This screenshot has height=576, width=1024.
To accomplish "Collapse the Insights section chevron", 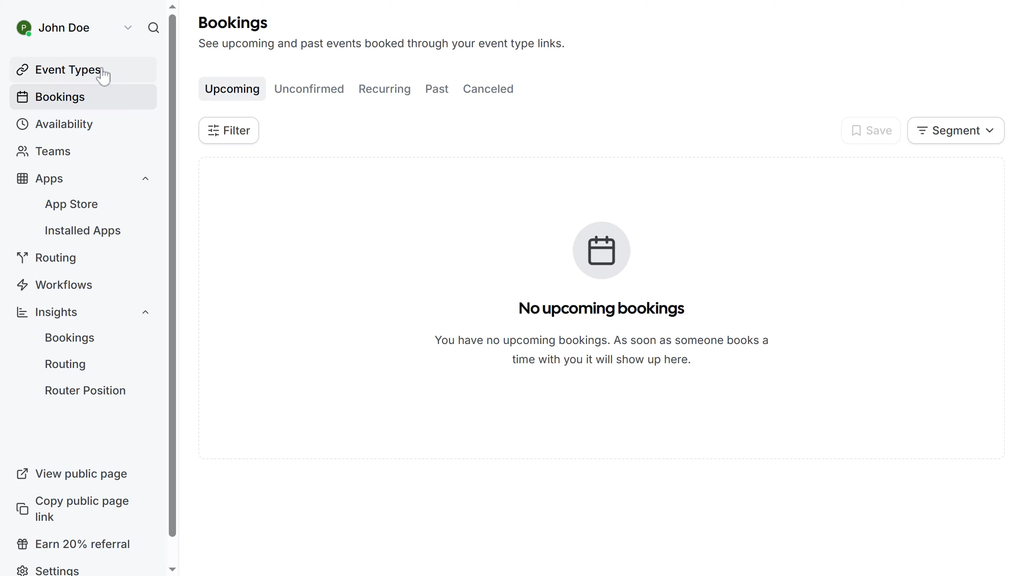I will 145,312.
